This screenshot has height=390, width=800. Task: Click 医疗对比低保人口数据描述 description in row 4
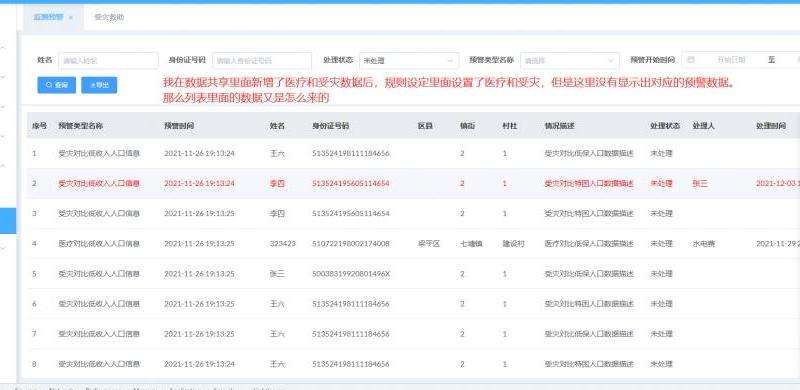click(589, 243)
